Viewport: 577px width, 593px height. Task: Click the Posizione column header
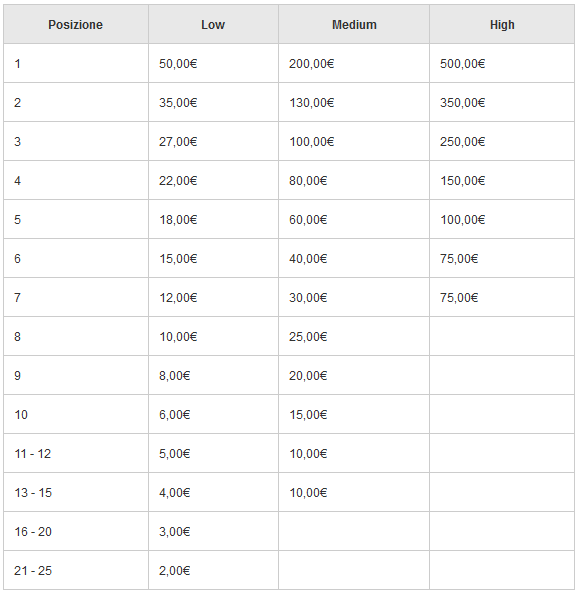pos(76,24)
